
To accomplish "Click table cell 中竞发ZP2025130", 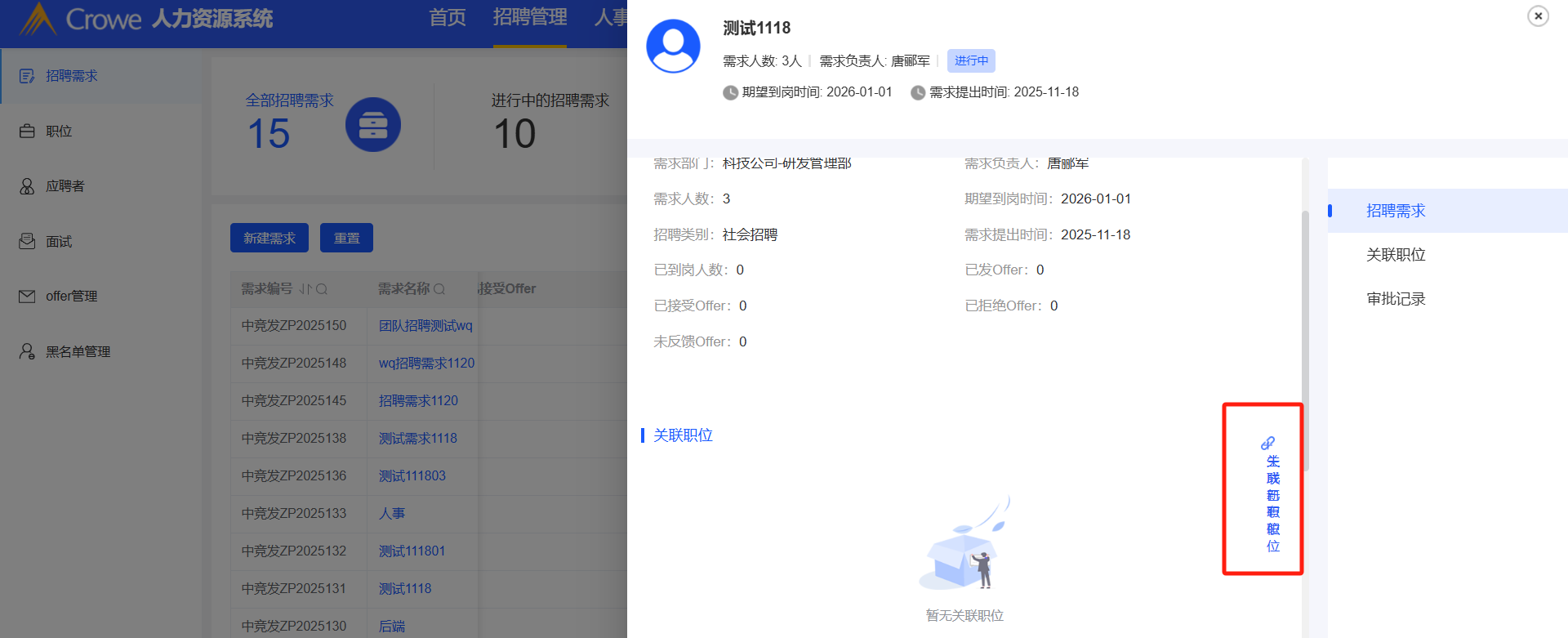I will tap(294, 627).
